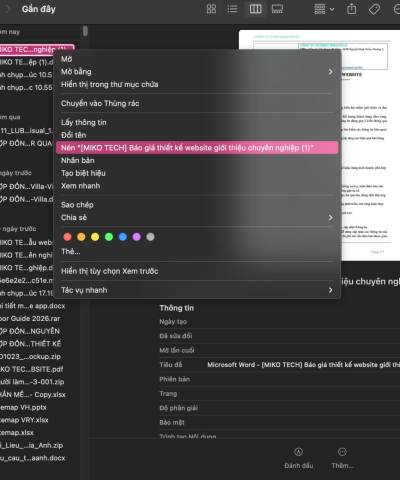400x480 pixels.
Task: Switch to gallery view
Action: [277, 9]
